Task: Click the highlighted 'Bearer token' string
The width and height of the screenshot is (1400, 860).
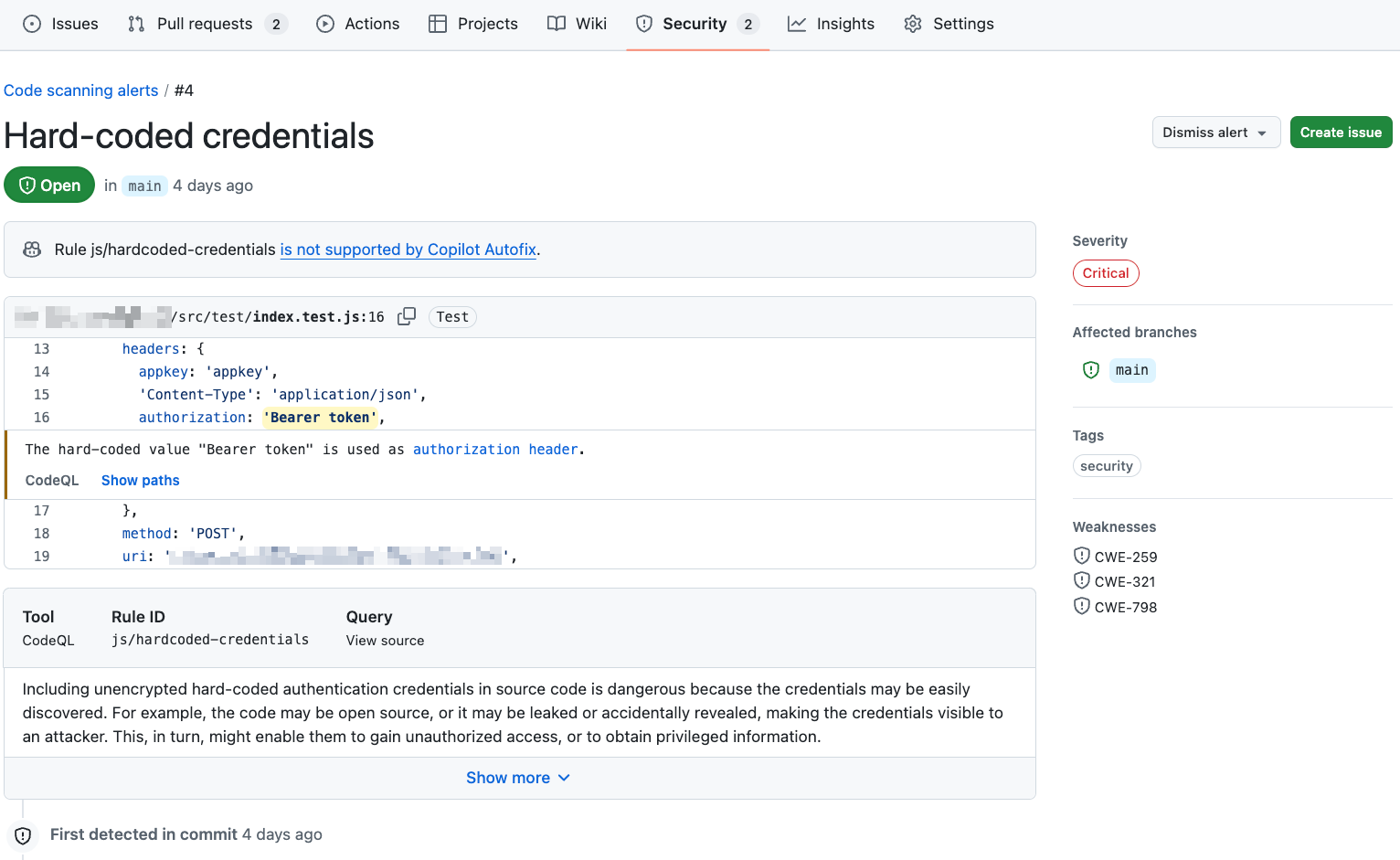Action: [x=321, y=418]
